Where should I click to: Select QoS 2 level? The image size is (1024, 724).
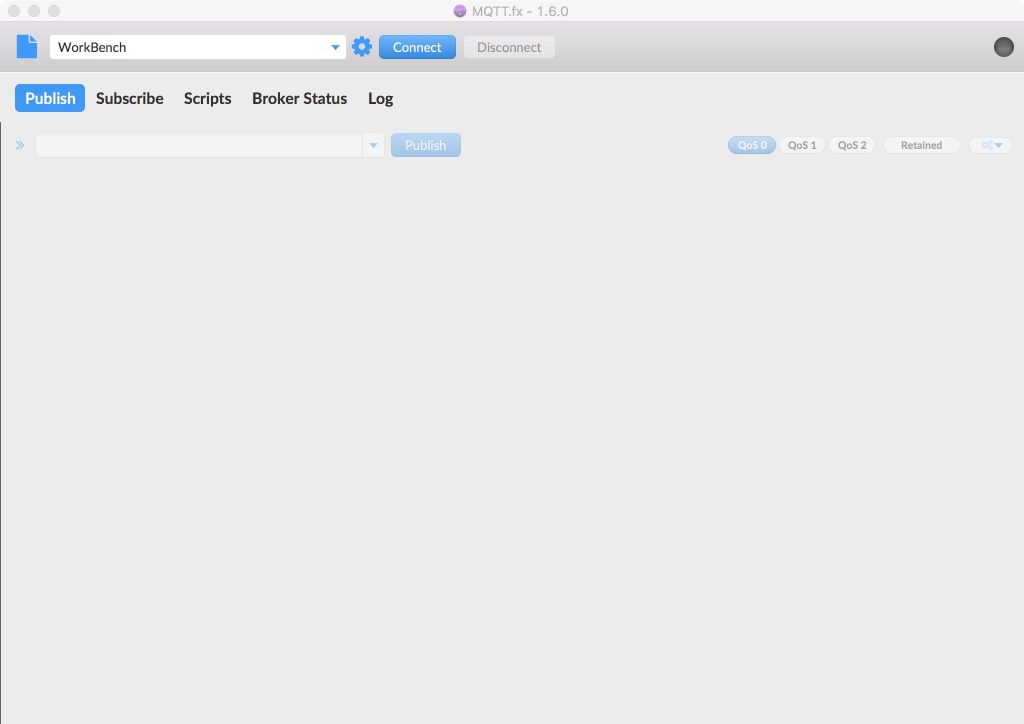tap(852, 145)
